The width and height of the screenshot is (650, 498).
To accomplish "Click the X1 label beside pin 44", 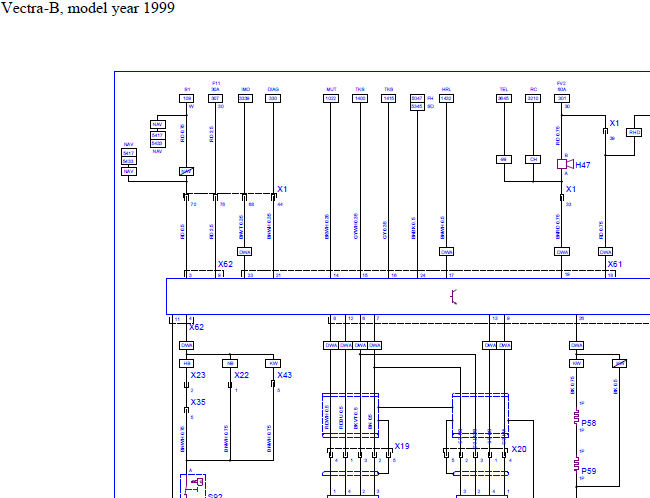I will coord(282,189).
